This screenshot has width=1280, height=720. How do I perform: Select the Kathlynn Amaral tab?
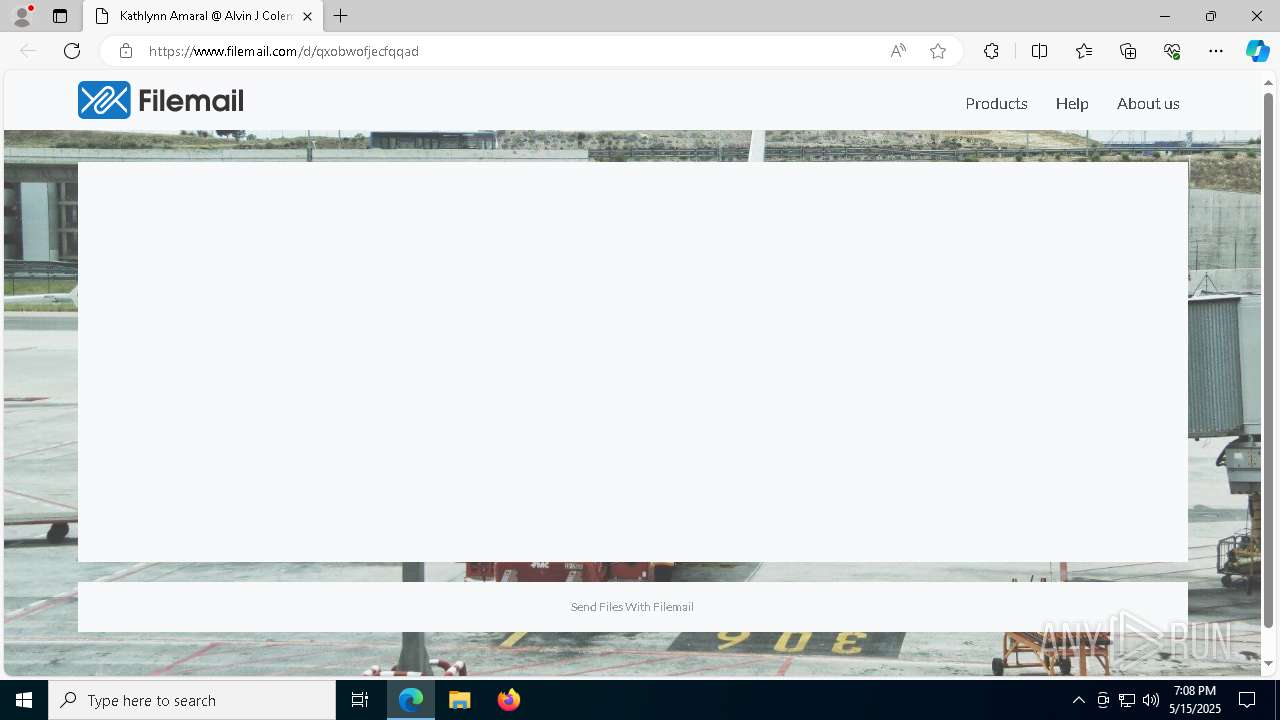[x=203, y=16]
